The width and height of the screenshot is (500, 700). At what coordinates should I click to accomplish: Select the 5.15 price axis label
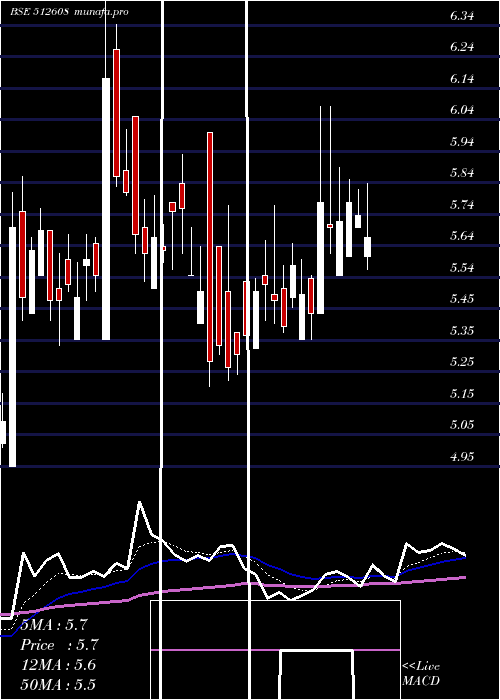[x=462, y=394]
